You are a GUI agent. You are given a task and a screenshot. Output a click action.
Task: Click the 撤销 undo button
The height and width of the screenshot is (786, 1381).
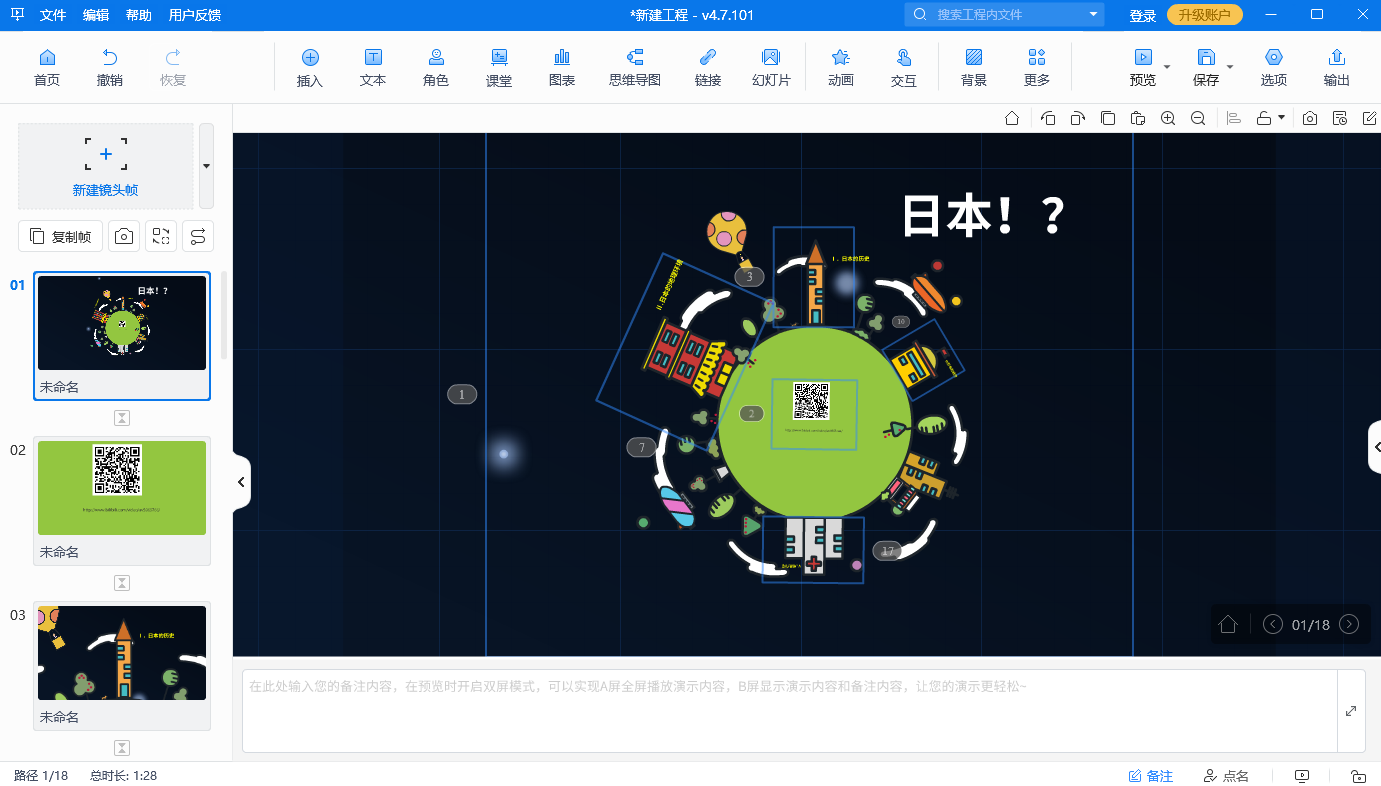pyautogui.click(x=110, y=67)
